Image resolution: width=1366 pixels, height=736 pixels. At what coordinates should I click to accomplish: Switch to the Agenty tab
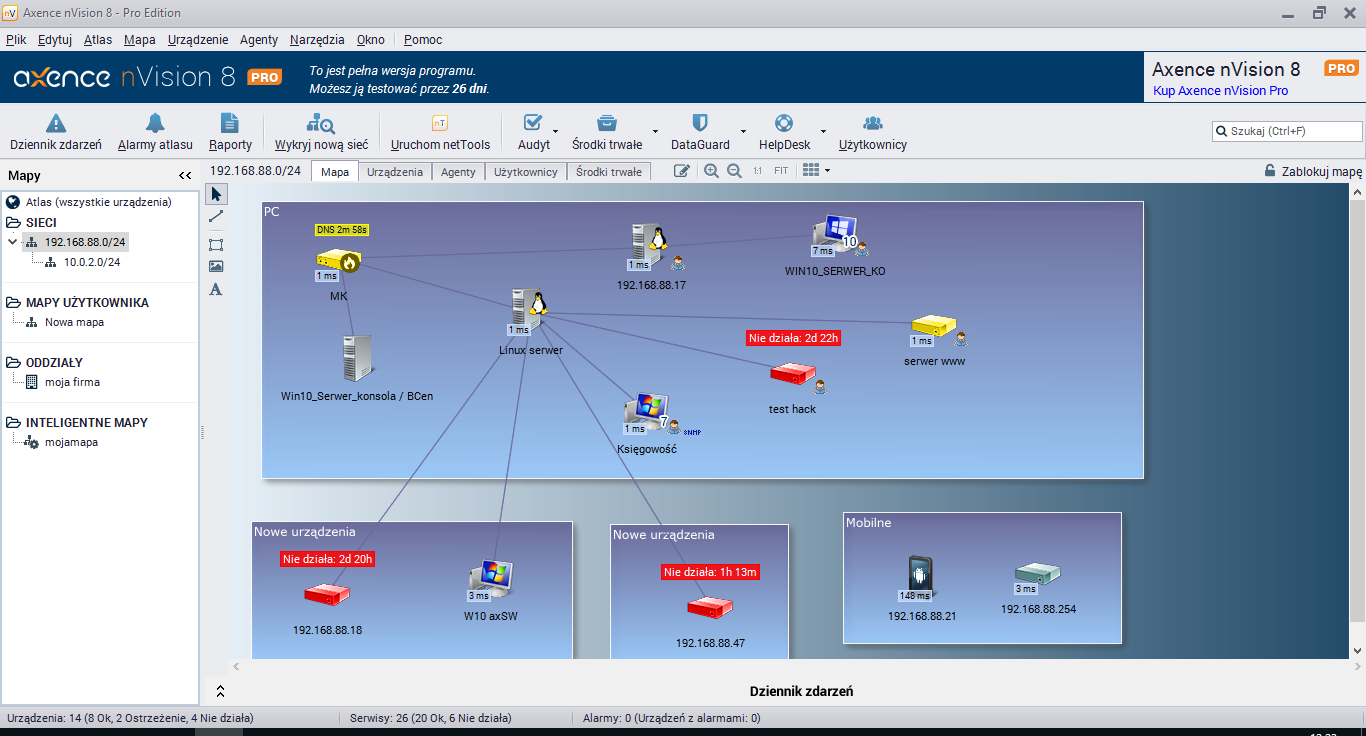click(458, 172)
